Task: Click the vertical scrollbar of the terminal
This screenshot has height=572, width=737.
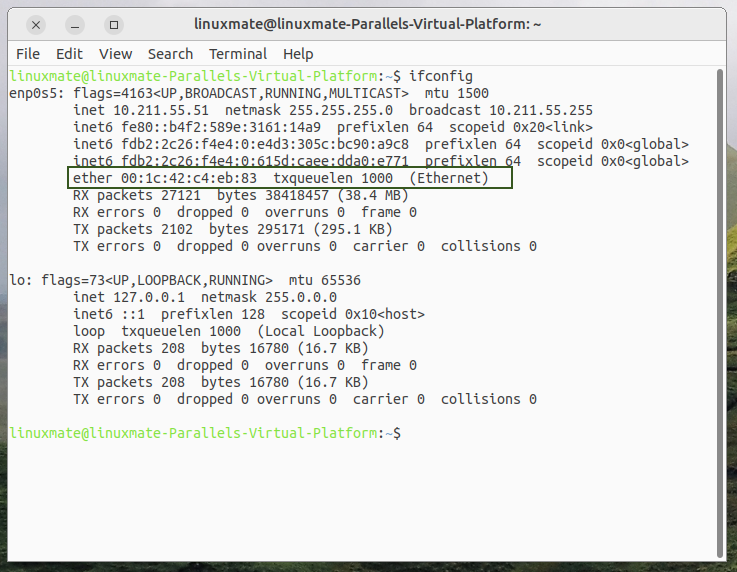Action: [722, 300]
